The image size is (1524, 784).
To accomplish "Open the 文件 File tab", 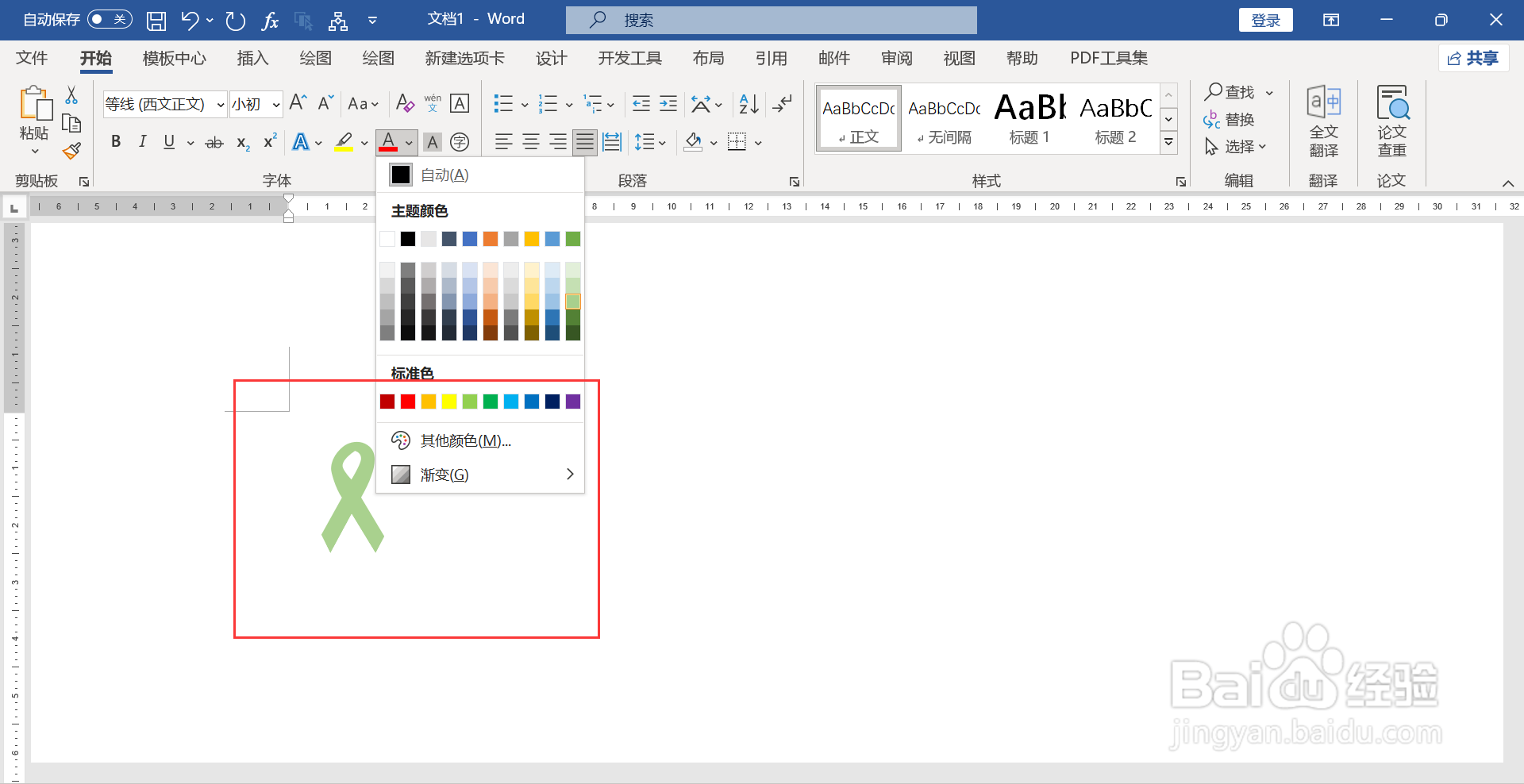I will click(x=32, y=58).
